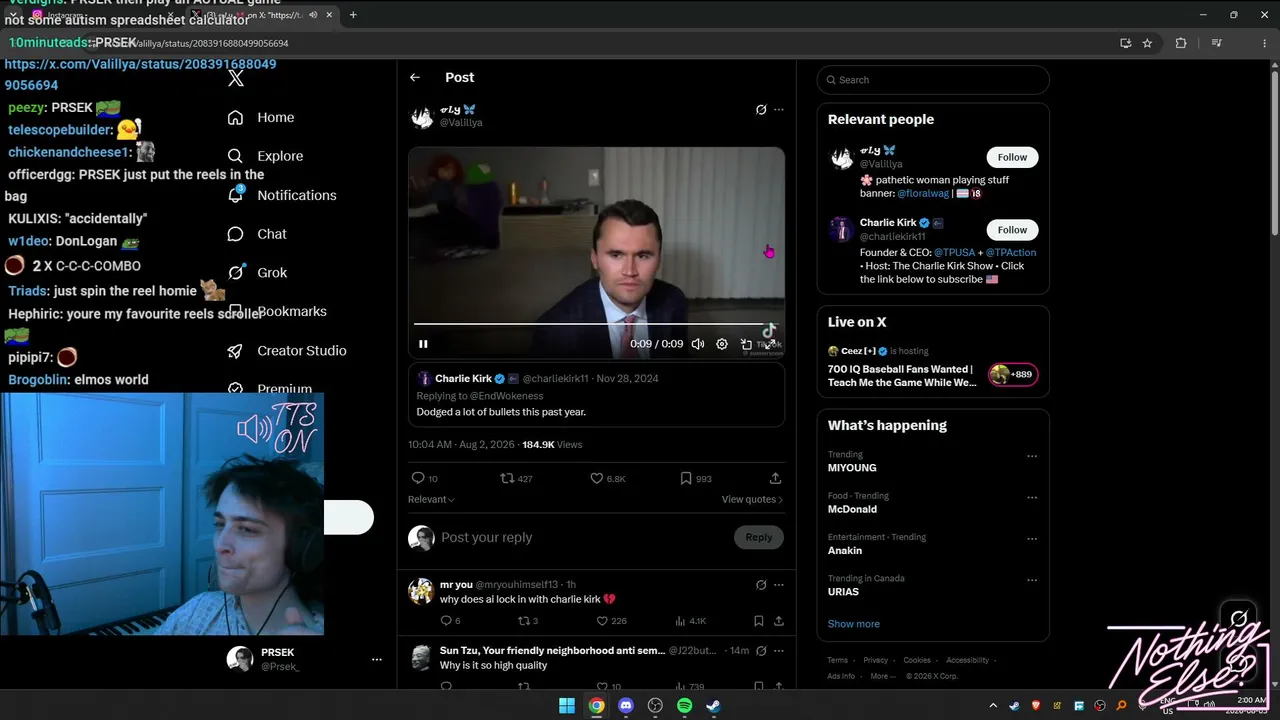Open video settings gear in player
Image resolution: width=1280 pixels, height=720 pixels.
pos(722,344)
